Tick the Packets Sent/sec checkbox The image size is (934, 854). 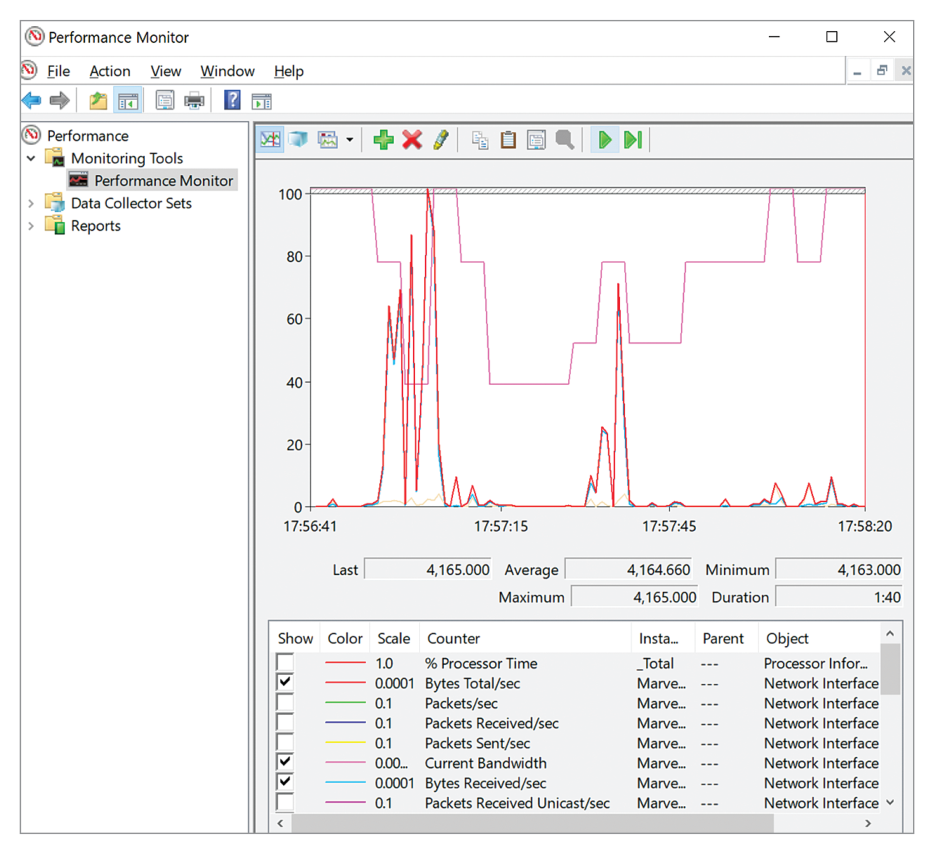285,742
